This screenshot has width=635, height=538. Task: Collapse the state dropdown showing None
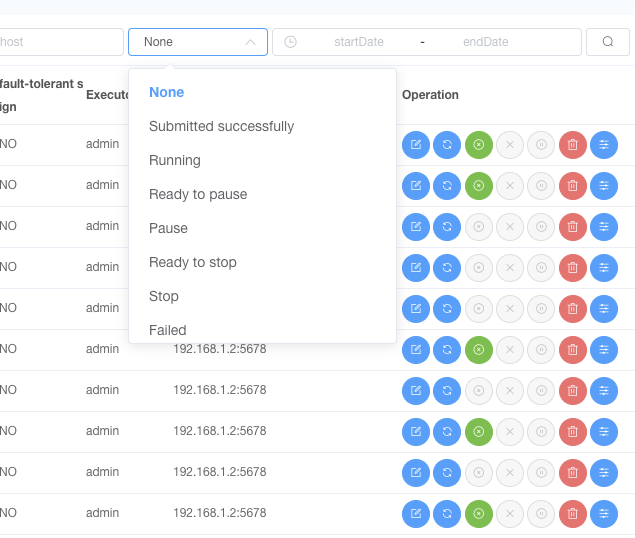[x=198, y=42]
